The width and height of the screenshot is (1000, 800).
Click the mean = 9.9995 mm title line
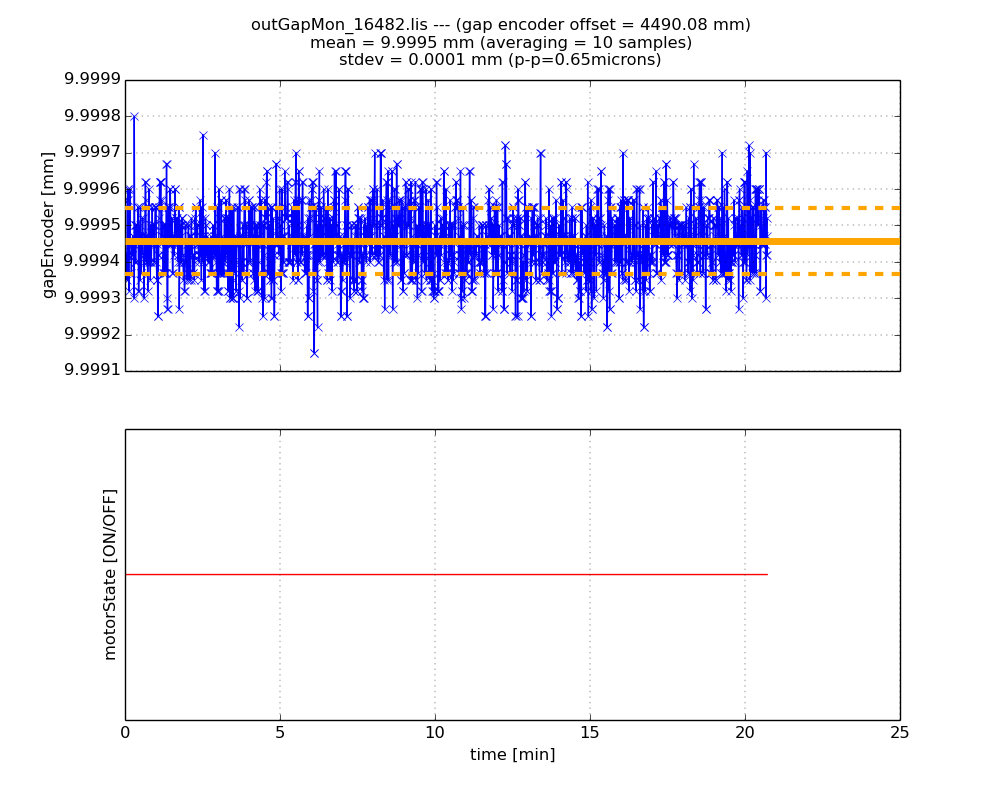coord(500,43)
